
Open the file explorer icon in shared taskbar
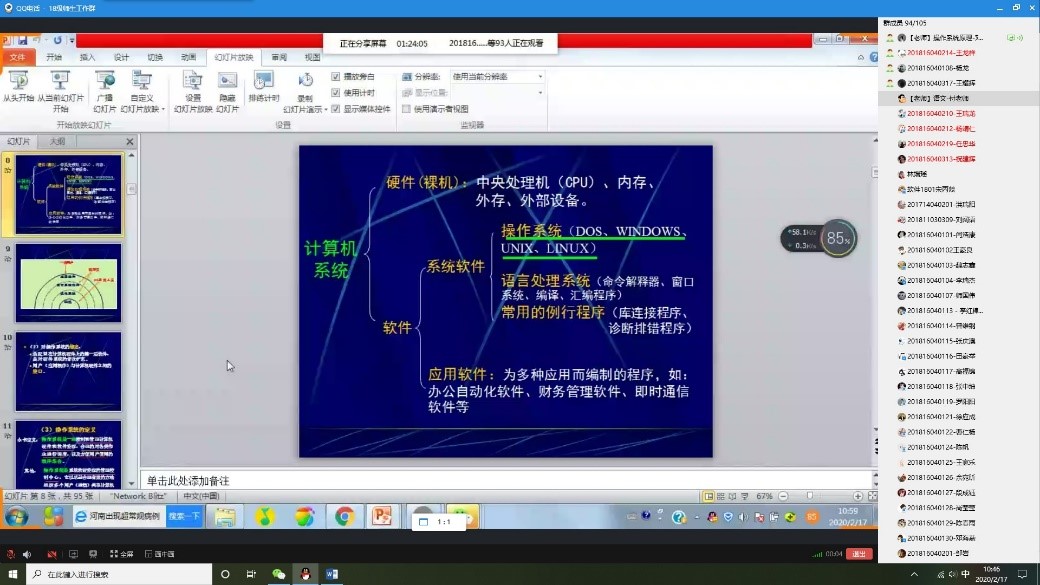(225, 516)
